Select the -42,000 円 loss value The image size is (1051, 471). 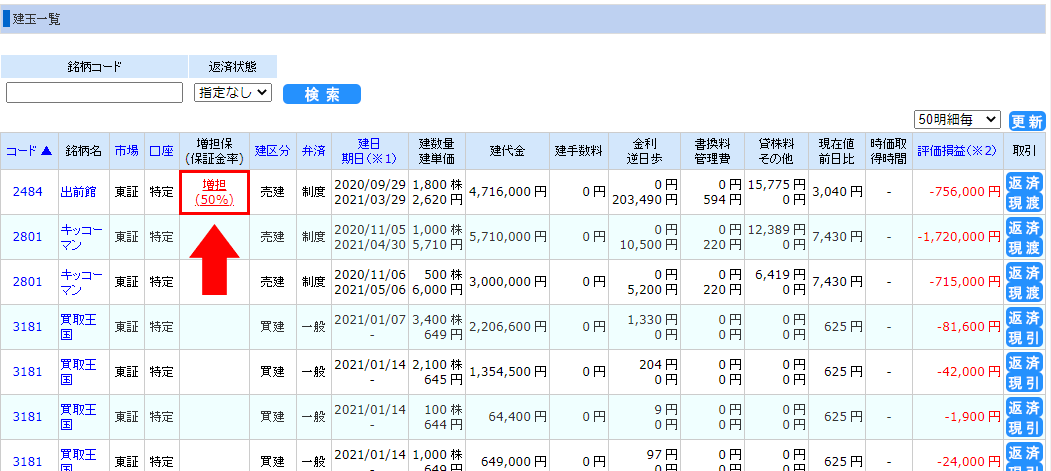coord(968,372)
